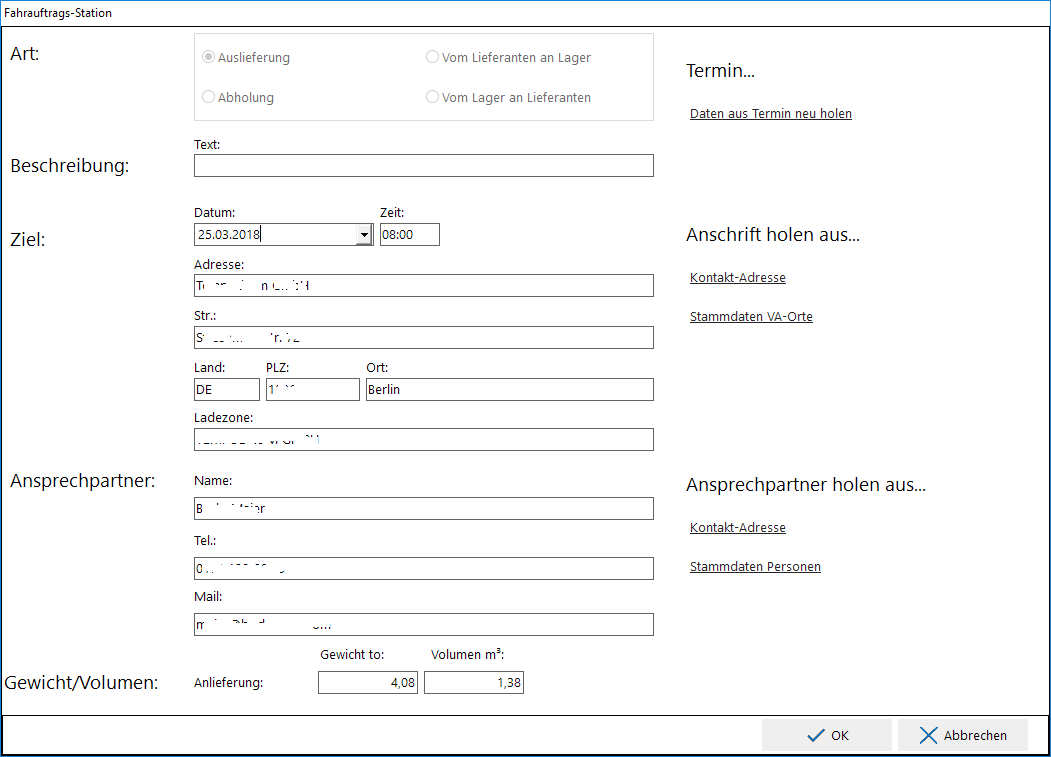Click the Daten aus Termin neu holen link

coord(771,113)
